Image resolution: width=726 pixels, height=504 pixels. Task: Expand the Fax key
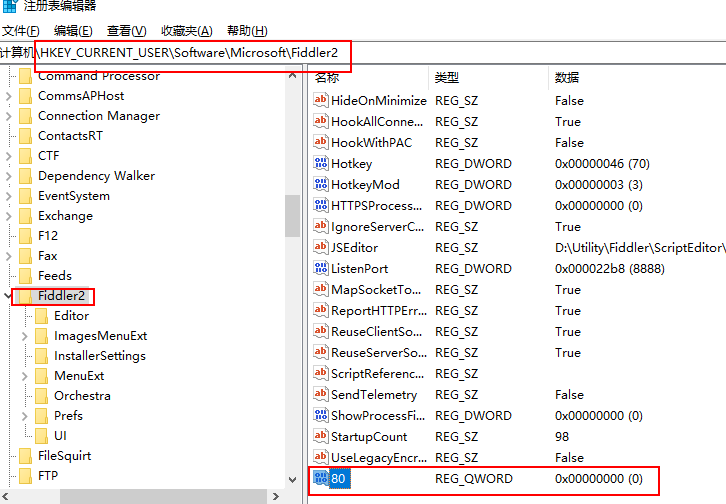tap(8, 256)
